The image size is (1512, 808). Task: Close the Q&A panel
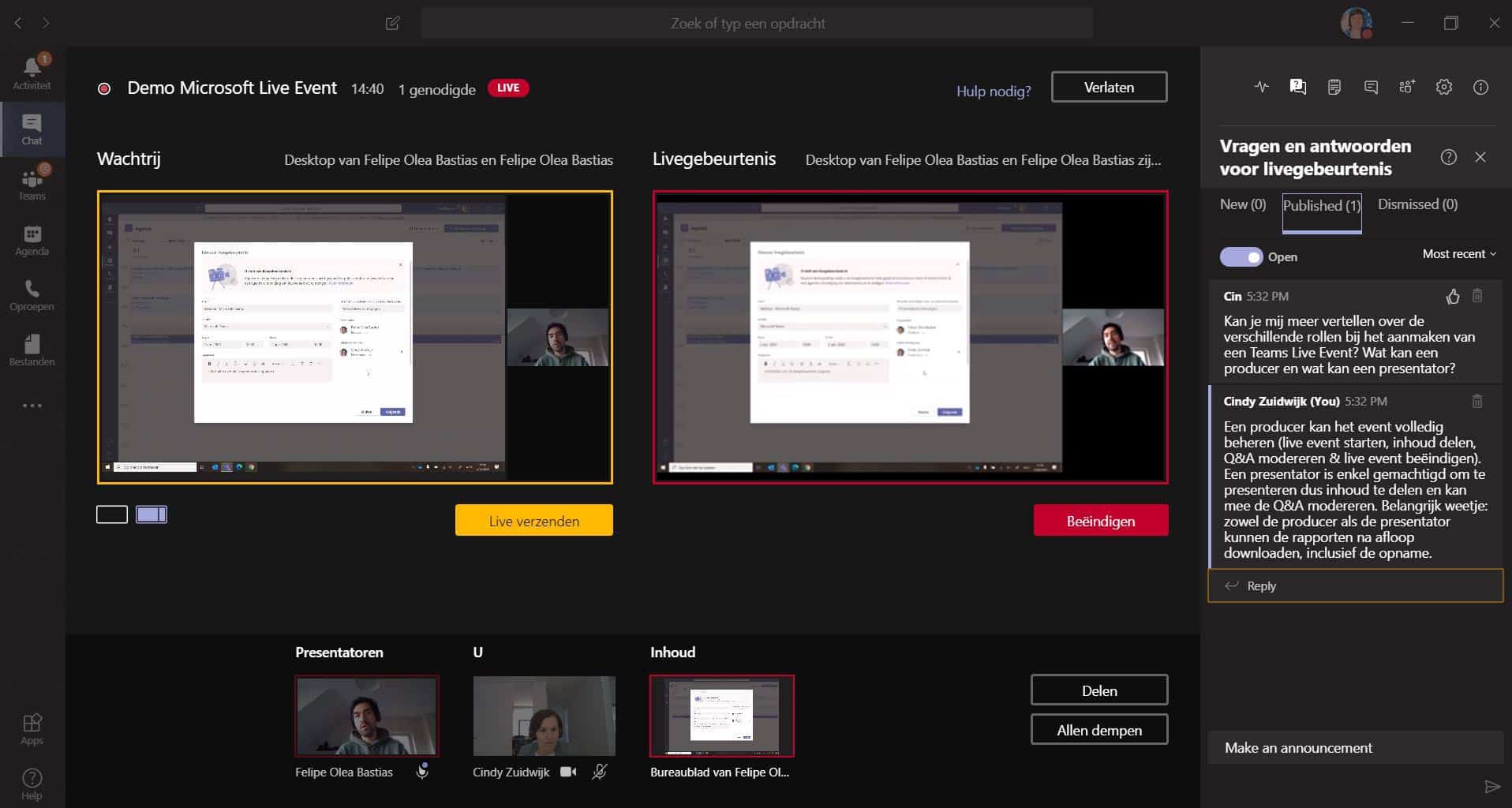click(1480, 157)
